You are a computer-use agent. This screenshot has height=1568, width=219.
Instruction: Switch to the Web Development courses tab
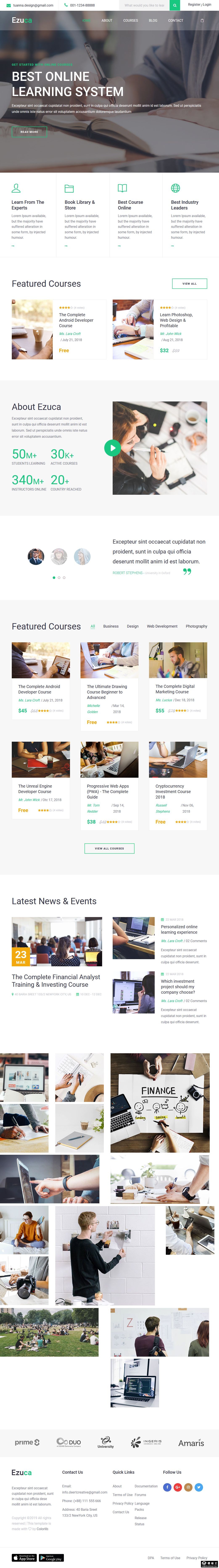(x=162, y=626)
